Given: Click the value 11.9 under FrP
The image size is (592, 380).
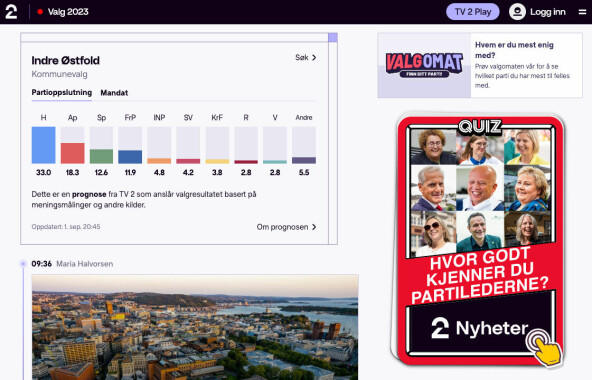Looking at the screenshot, I should tap(130, 173).
